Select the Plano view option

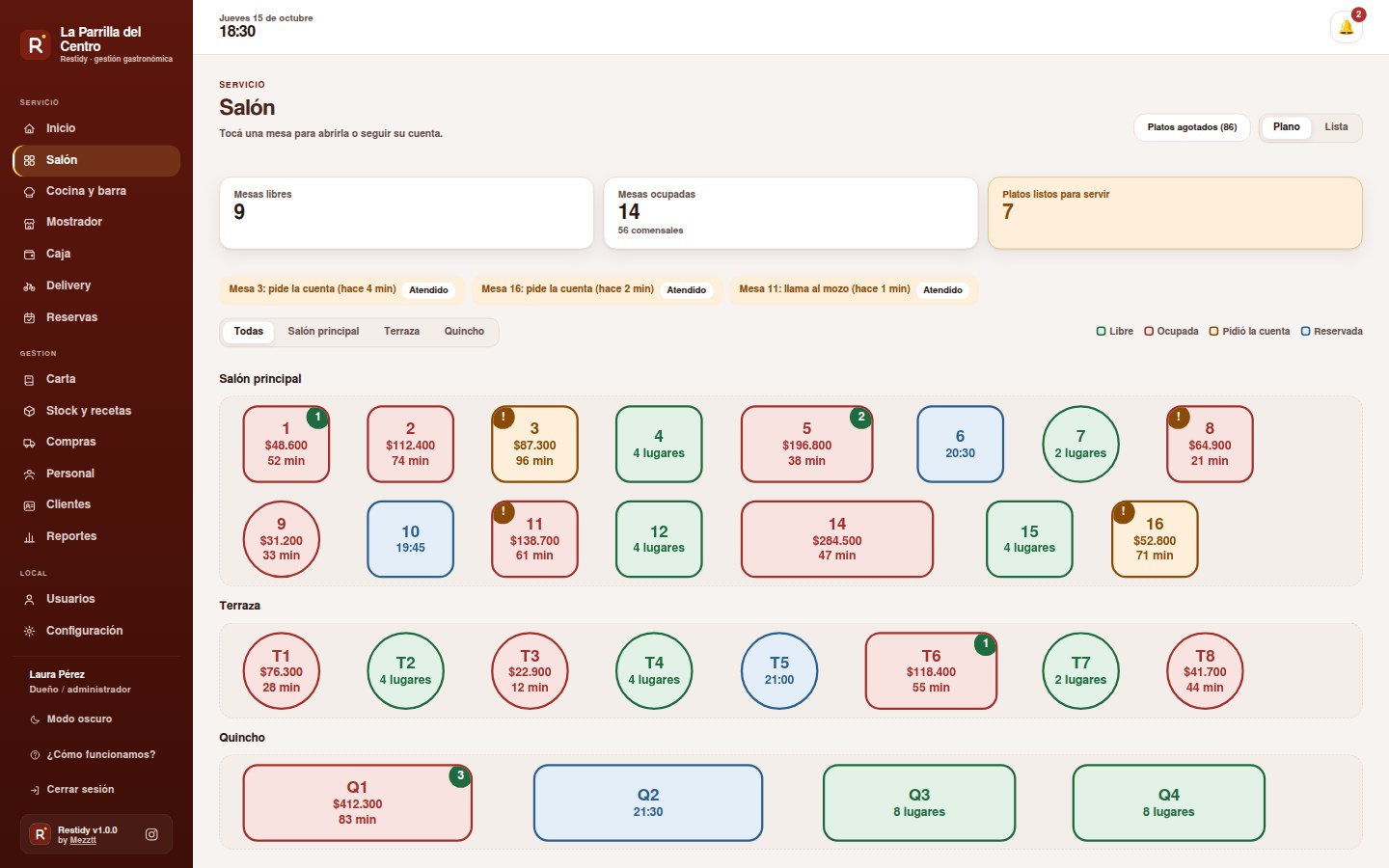(1286, 127)
